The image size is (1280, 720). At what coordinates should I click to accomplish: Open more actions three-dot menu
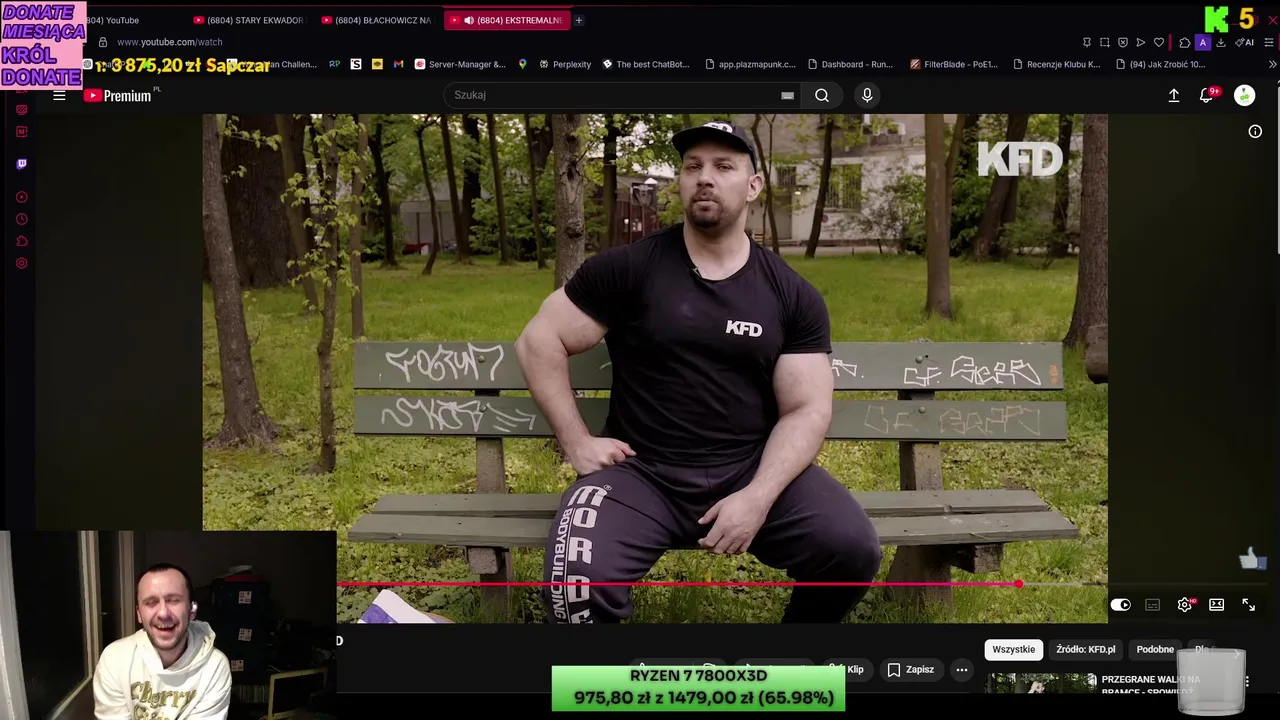click(x=962, y=670)
